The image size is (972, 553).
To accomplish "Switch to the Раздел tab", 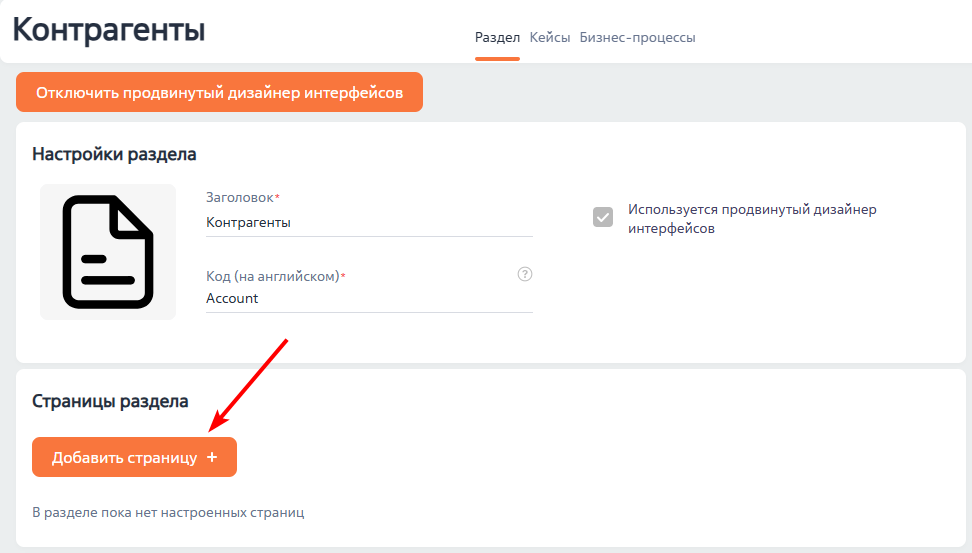I will pos(497,38).
